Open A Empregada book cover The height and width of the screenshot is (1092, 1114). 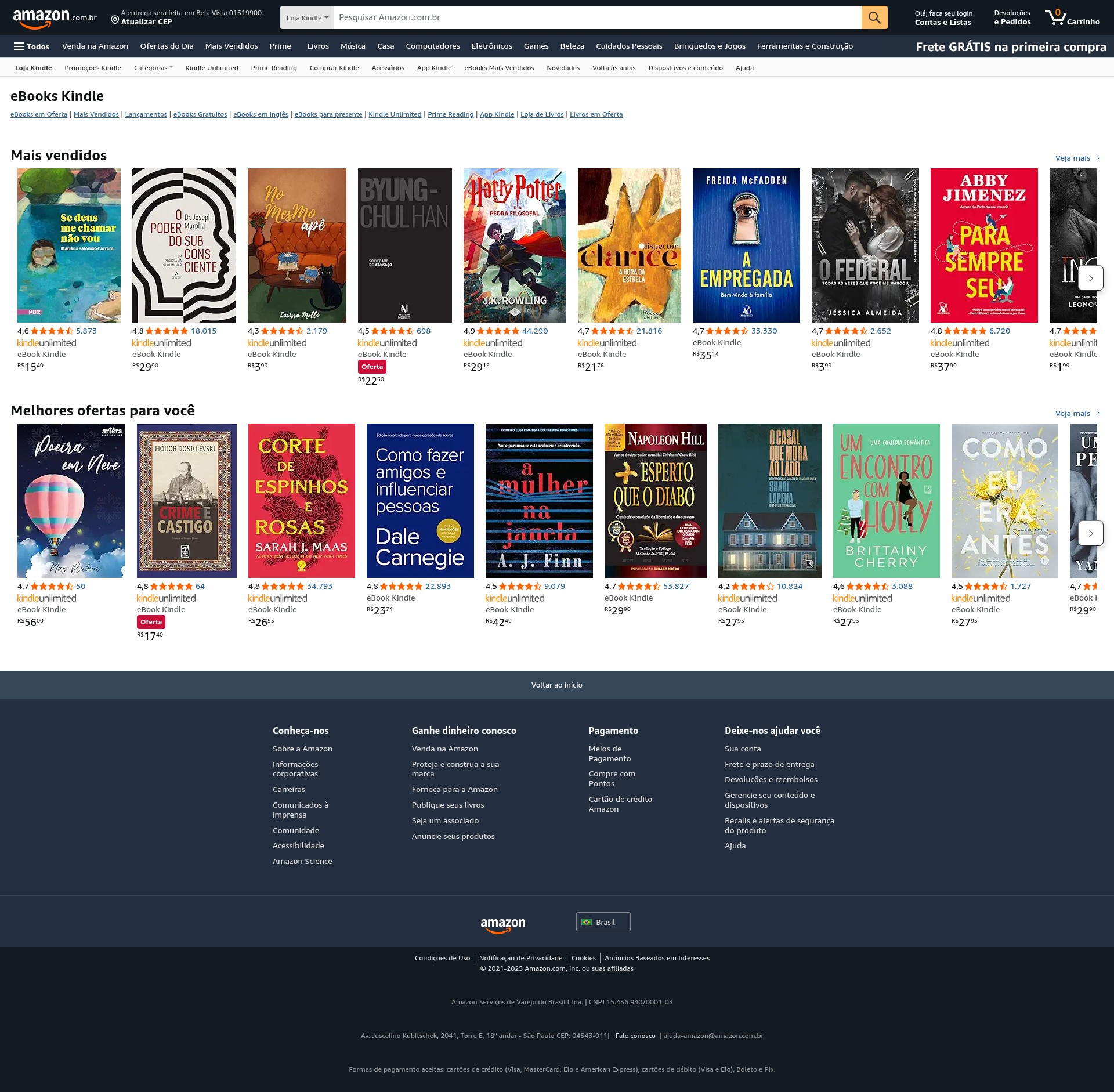click(x=746, y=245)
